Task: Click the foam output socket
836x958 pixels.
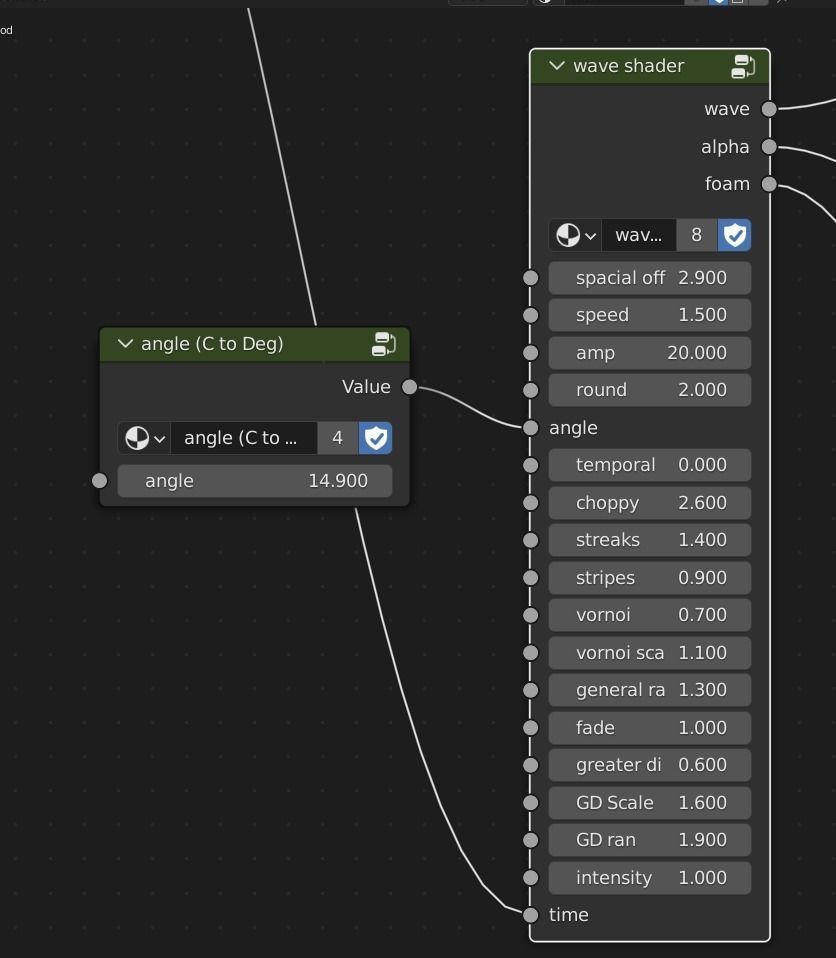Action: click(x=769, y=184)
